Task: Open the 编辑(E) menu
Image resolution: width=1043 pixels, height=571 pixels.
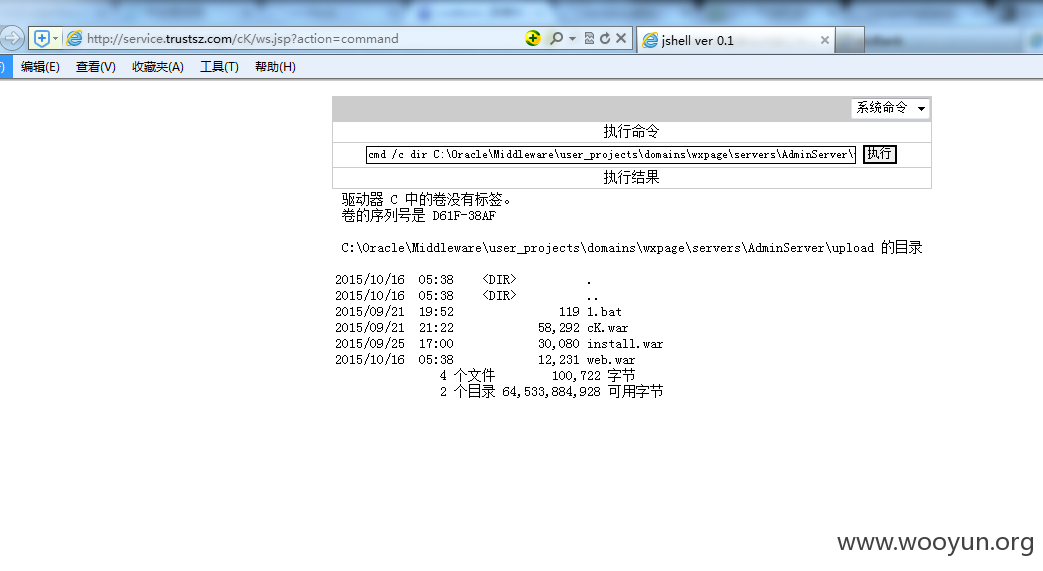Action: pyautogui.click(x=40, y=67)
